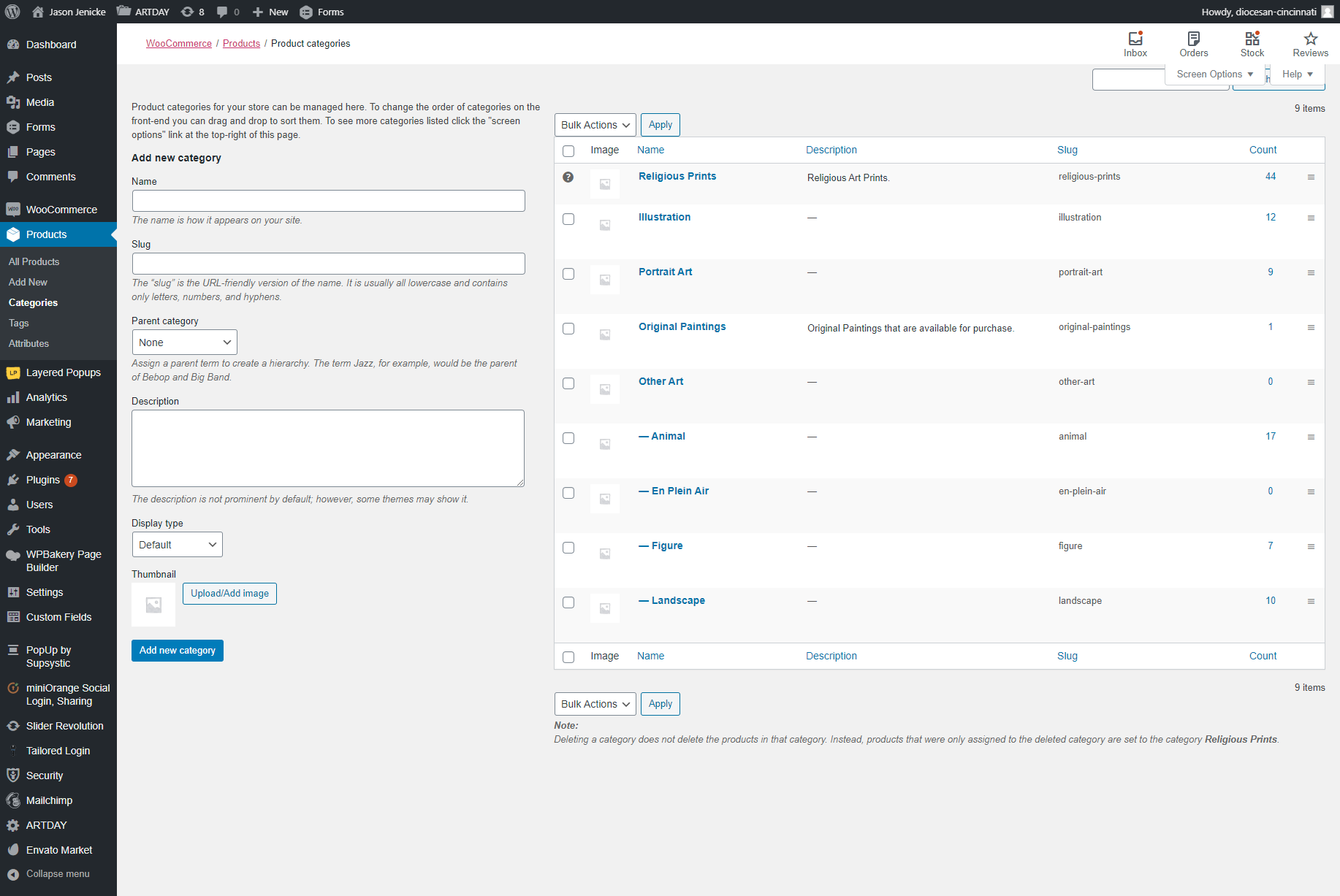Open the Parent category dropdown

point(184,342)
